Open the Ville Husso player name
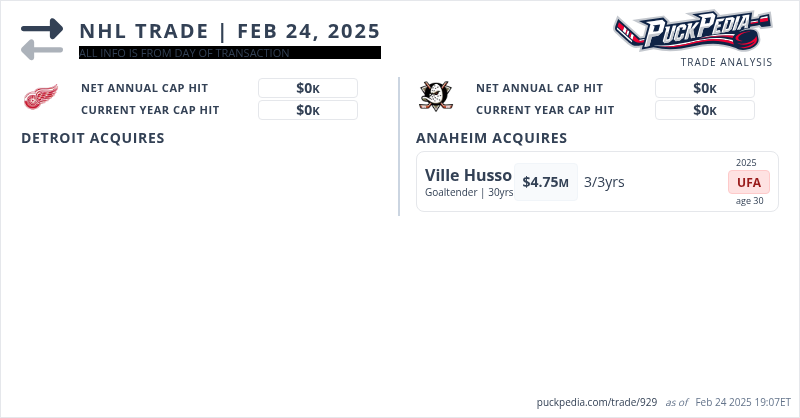The height and width of the screenshot is (418, 800). [468, 175]
